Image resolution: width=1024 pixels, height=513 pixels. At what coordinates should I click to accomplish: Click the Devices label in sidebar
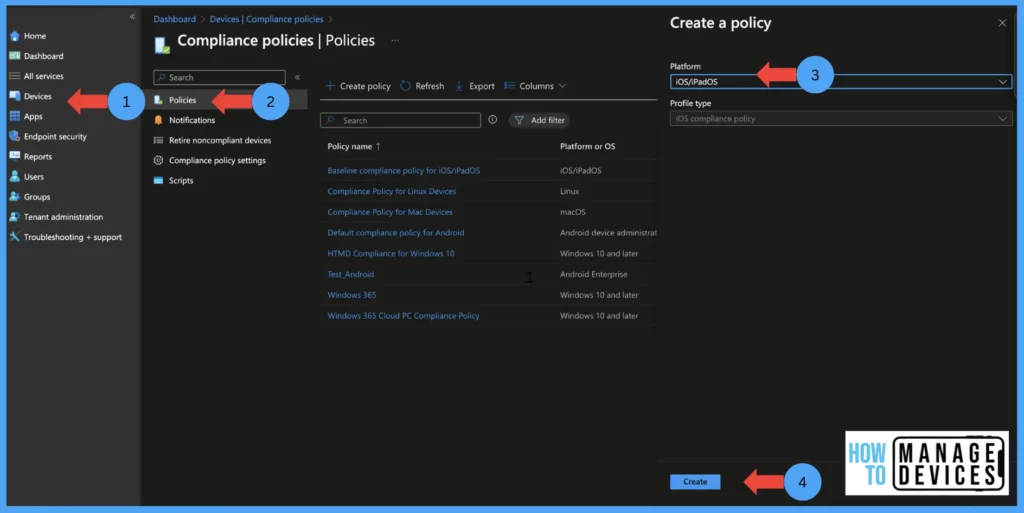pyautogui.click(x=38, y=96)
